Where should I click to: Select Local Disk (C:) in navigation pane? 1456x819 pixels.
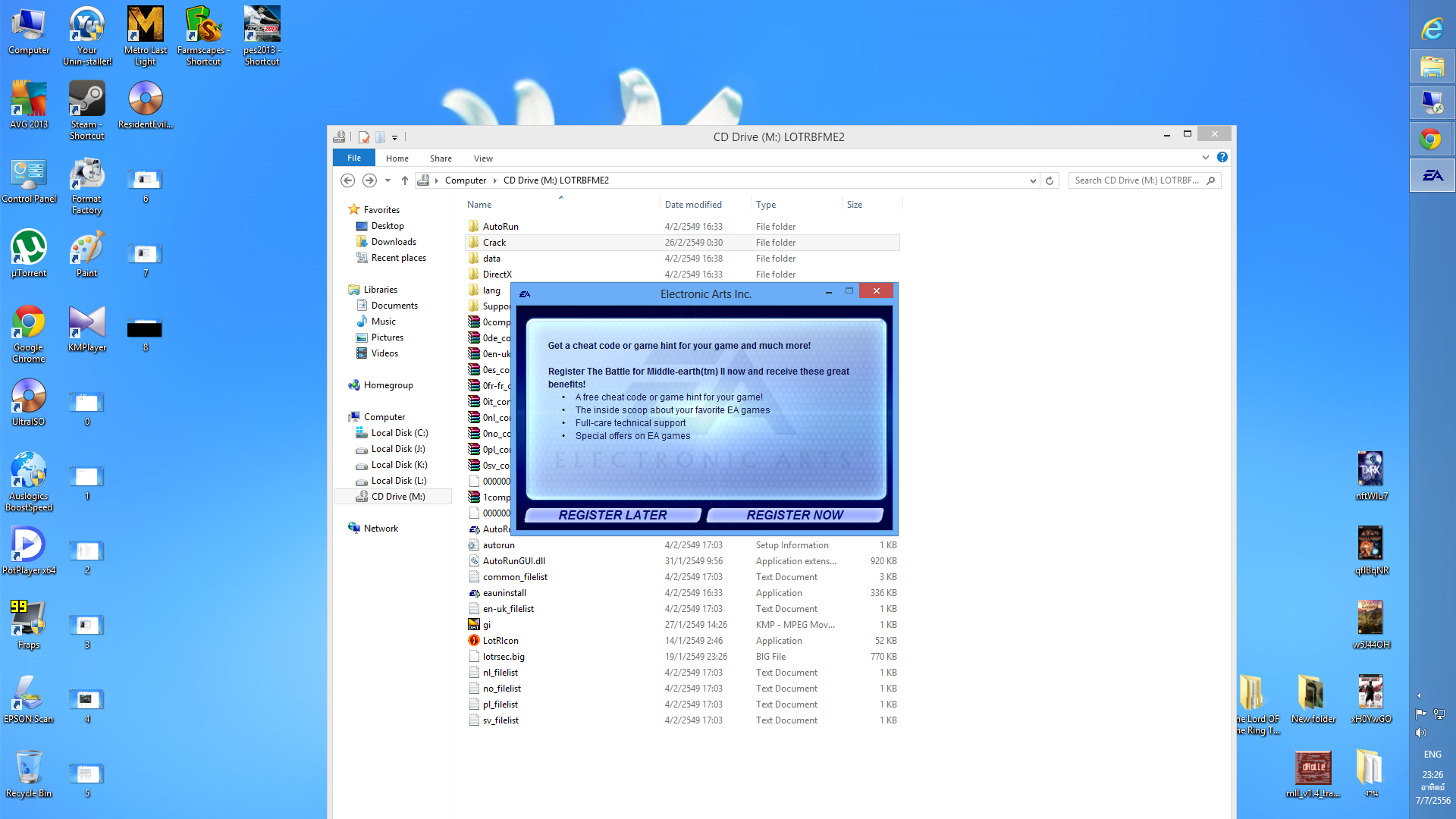(399, 433)
